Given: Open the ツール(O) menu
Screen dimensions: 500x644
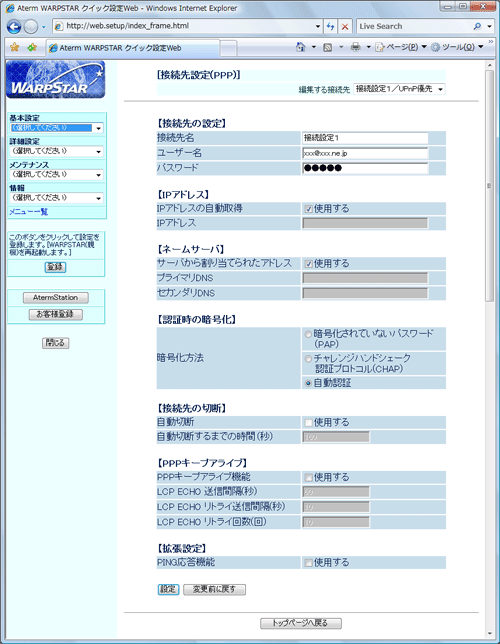Looking at the screenshot, I should (x=457, y=47).
